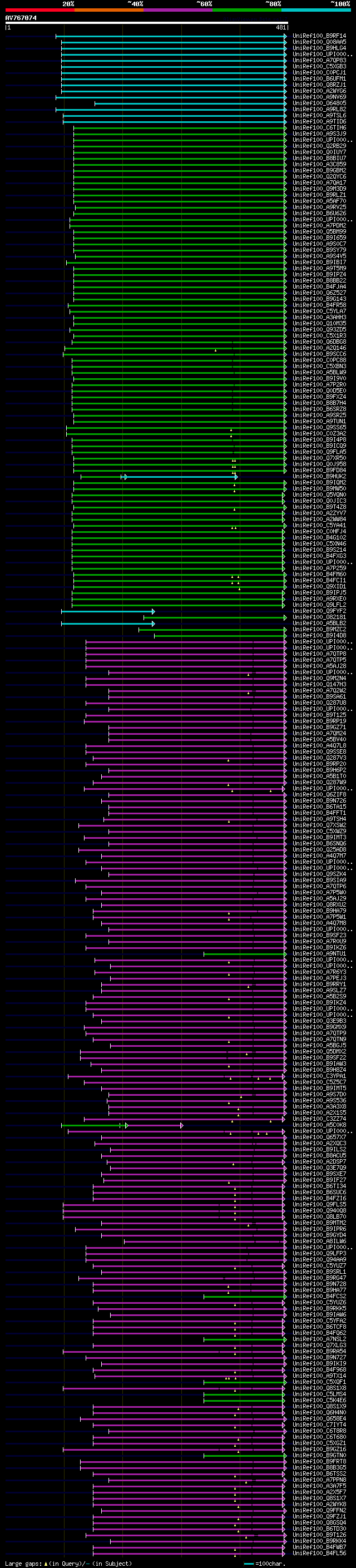Click the UniRef100_Q2RB29 label
This screenshot has width=356, height=1568.
point(319,146)
